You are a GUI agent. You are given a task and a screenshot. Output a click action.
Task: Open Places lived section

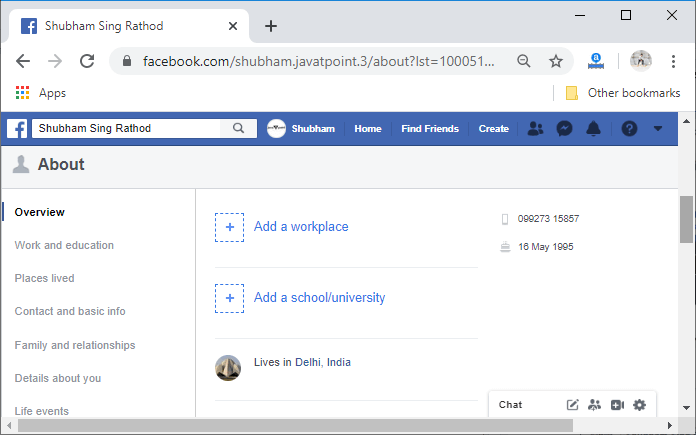click(44, 278)
